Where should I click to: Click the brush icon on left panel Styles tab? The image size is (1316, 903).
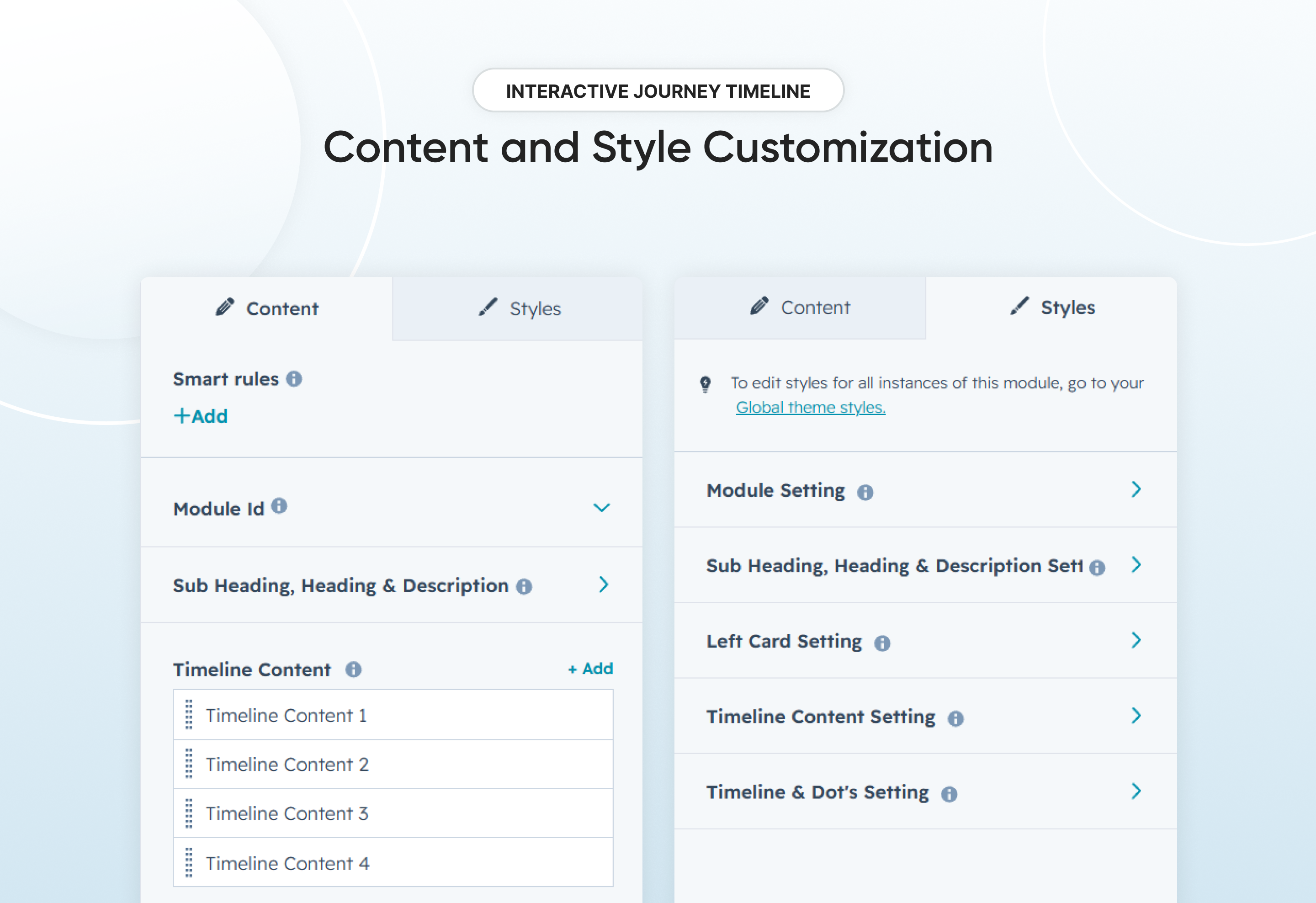[488, 307]
